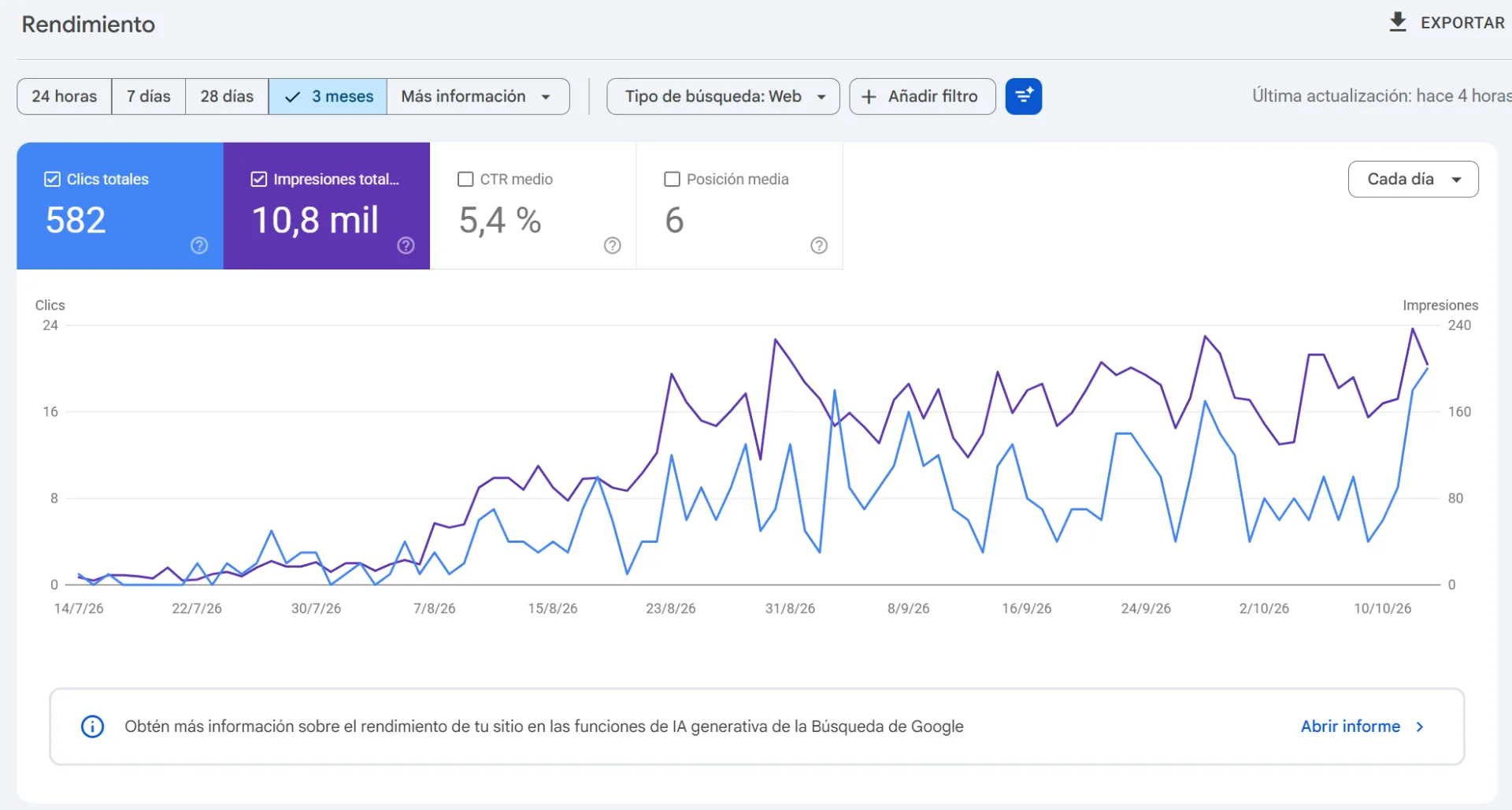Click the Clics axis title

coord(50,305)
